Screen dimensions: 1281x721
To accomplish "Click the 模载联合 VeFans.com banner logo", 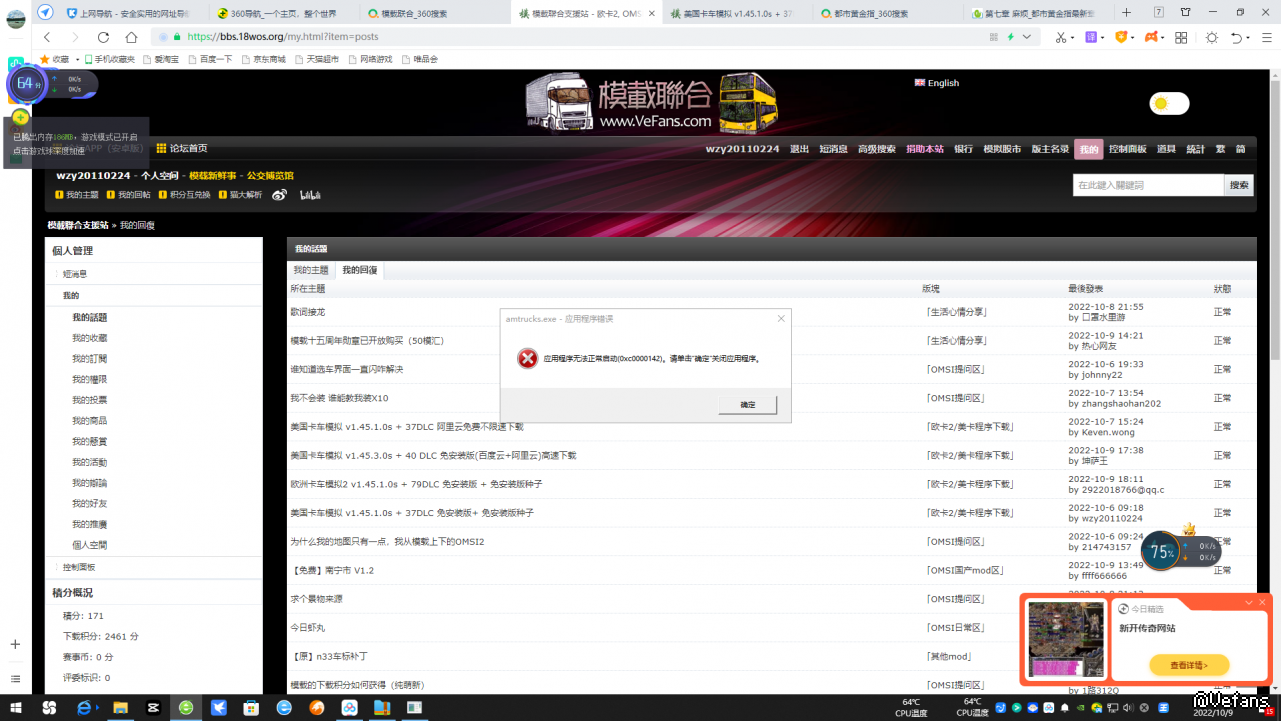I will tap(654, 101).
